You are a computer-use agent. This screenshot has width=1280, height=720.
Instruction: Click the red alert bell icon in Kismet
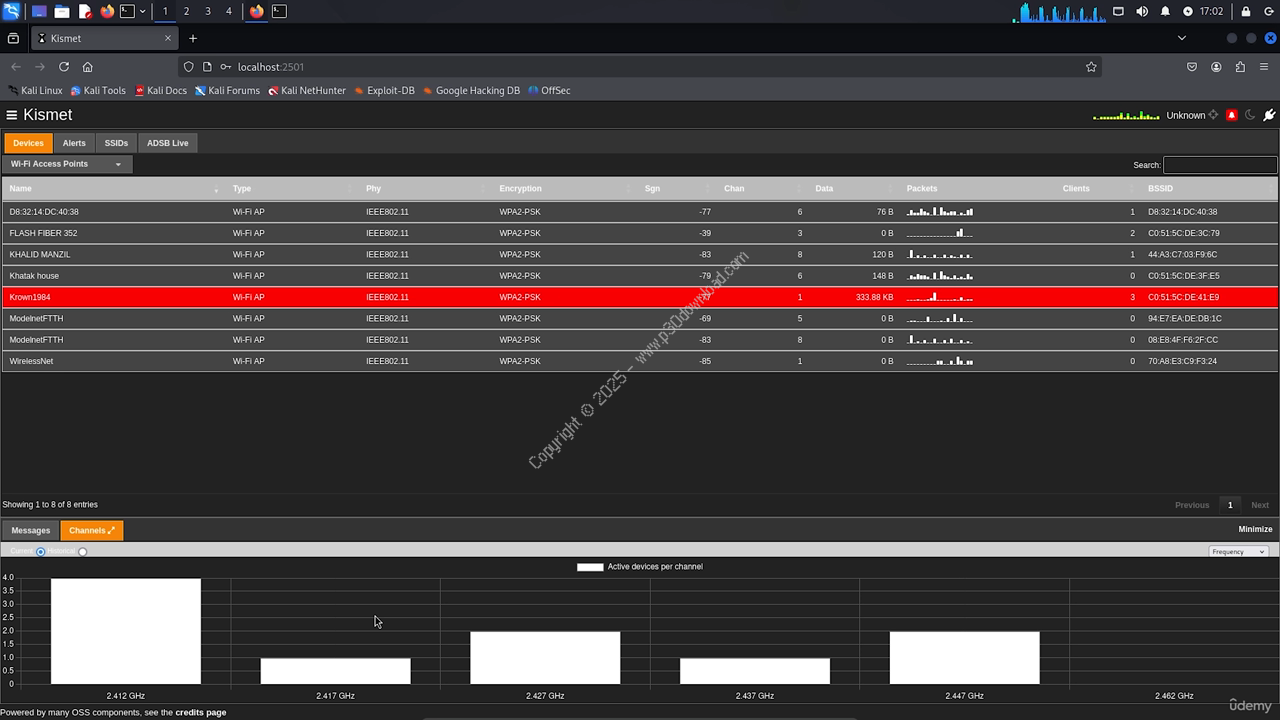click(x=1231, y=115)
